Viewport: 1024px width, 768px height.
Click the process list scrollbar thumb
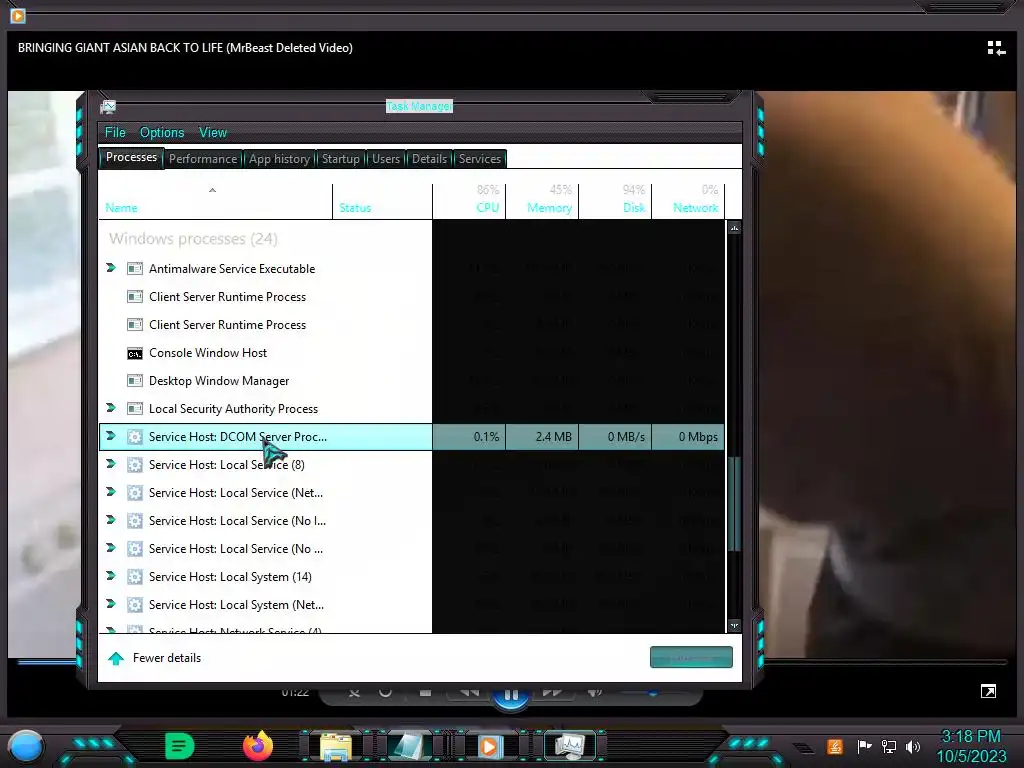734,503
